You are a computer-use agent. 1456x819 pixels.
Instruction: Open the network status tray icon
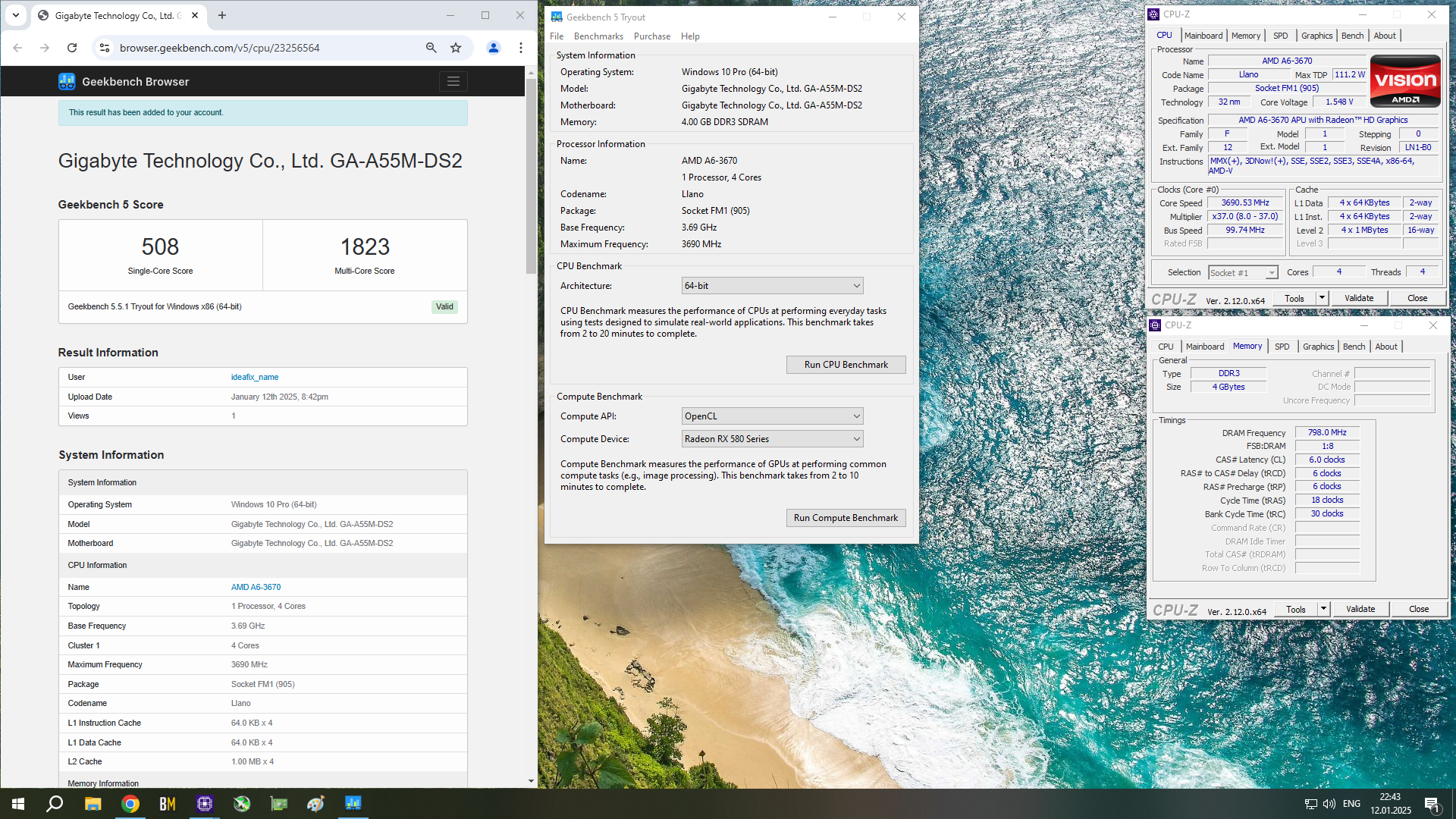pyautogui.click(x=1310, y=804)
